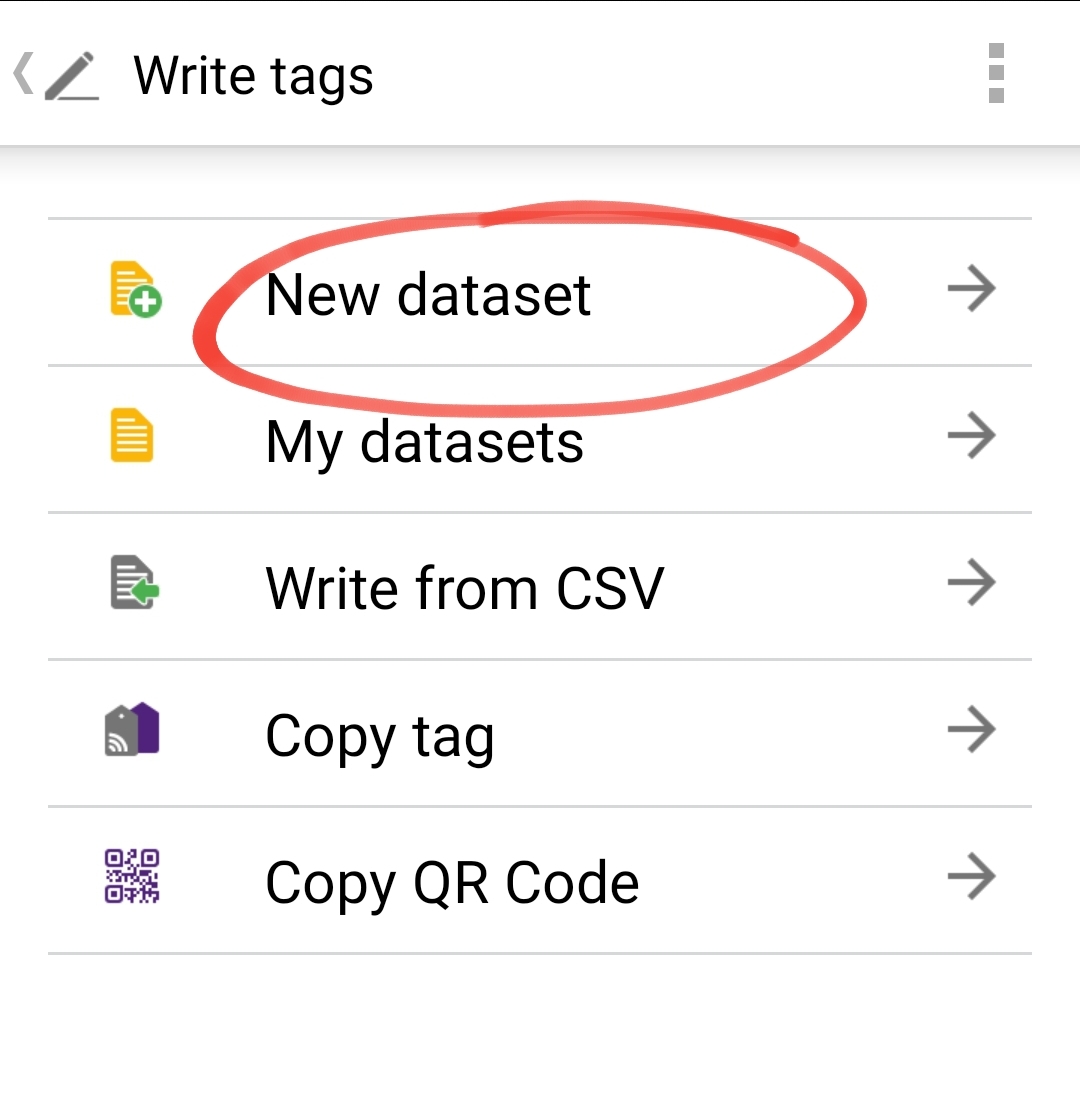The image size is (1080, 1112).
Task: Tap the Write tags header title
Action: (253, 77)
